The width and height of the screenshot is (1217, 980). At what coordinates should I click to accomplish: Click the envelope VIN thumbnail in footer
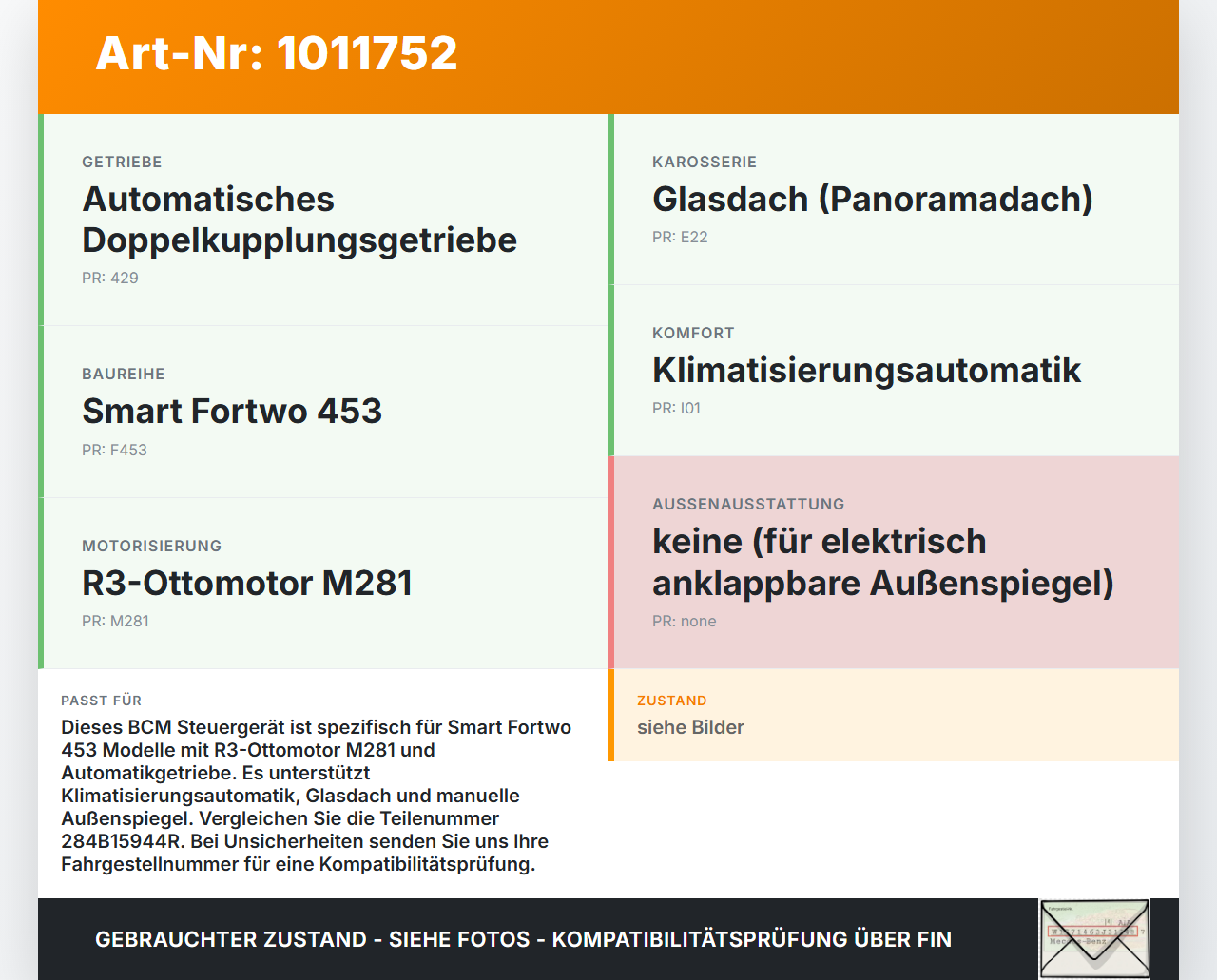[1094, 938]
